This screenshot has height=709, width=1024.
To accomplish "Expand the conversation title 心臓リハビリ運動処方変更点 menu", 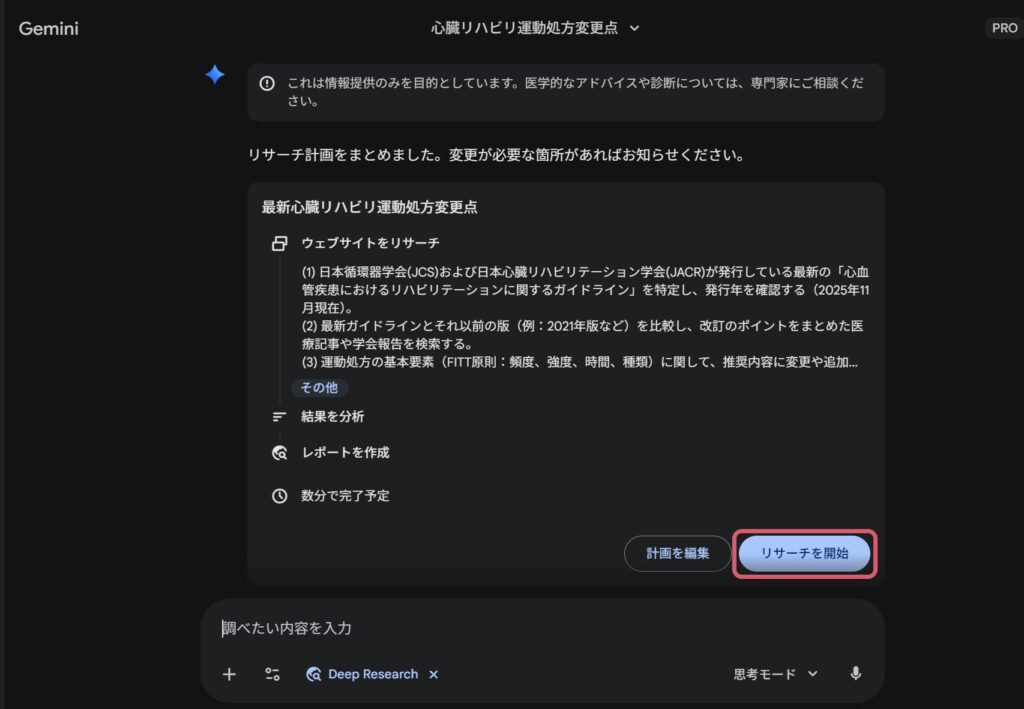I will [535, 28].
